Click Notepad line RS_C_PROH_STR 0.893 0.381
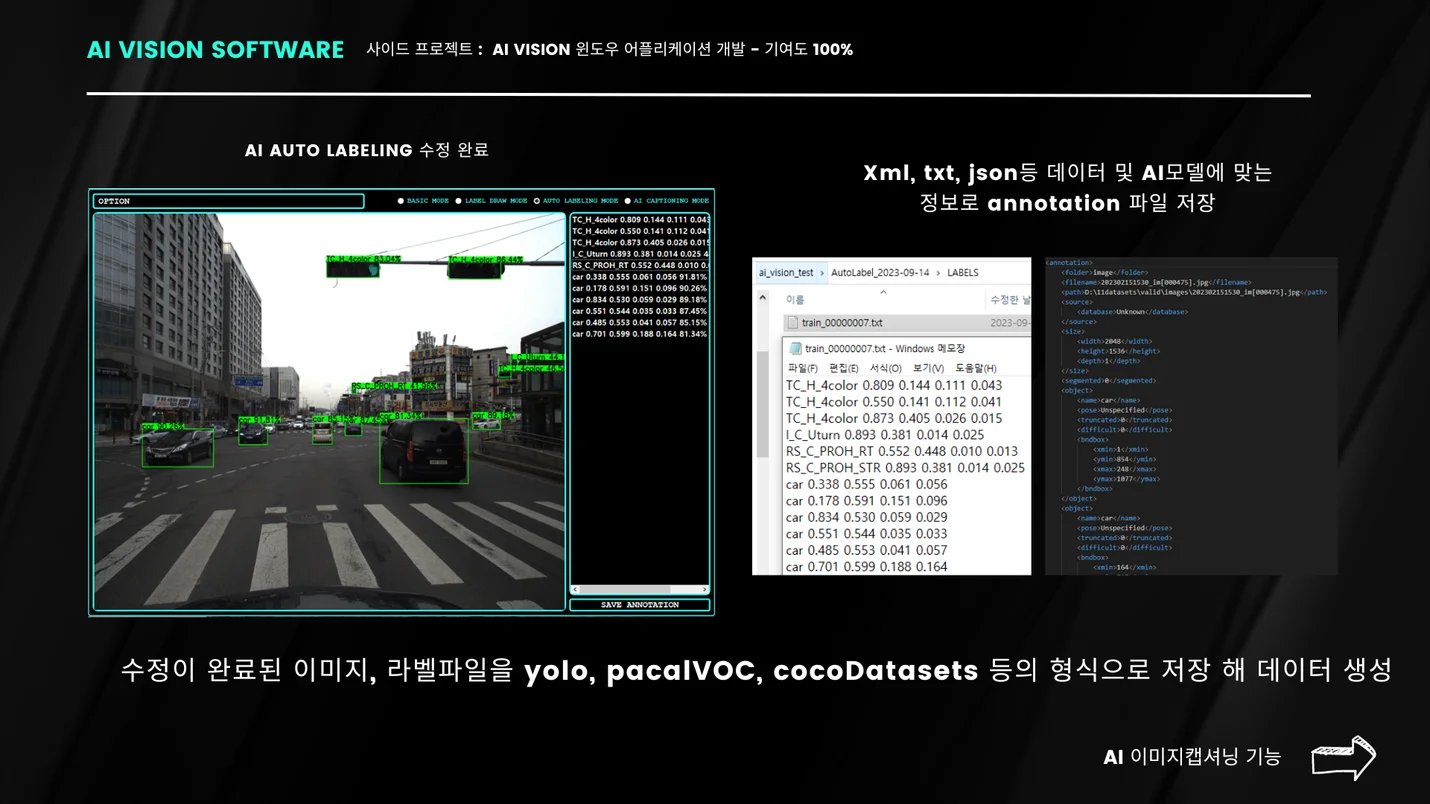 [x=905, y=468]
